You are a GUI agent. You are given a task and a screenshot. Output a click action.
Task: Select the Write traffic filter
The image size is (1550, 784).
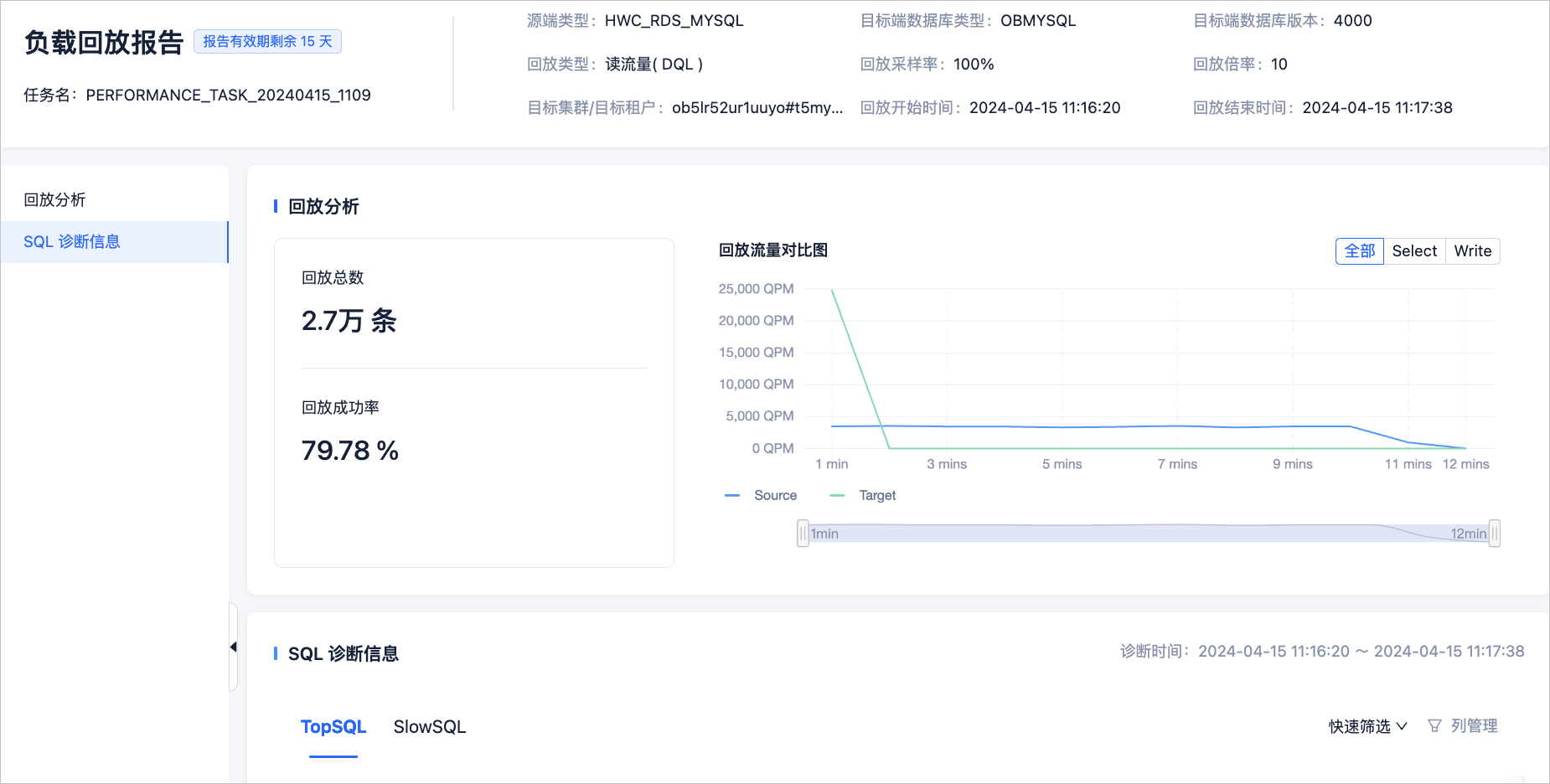click(1472, 251)
